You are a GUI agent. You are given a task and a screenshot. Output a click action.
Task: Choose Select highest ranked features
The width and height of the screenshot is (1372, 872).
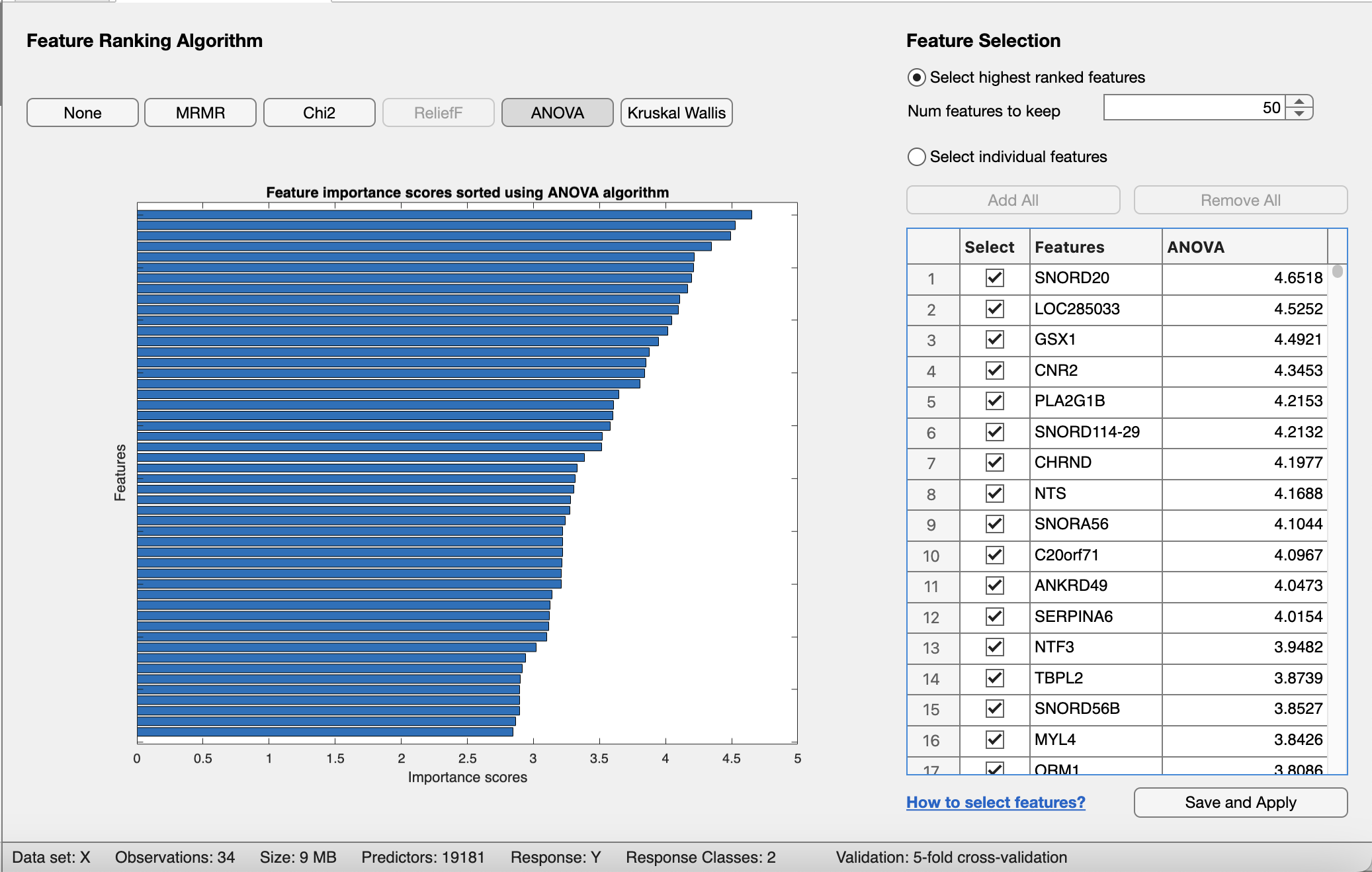[916, 77]
